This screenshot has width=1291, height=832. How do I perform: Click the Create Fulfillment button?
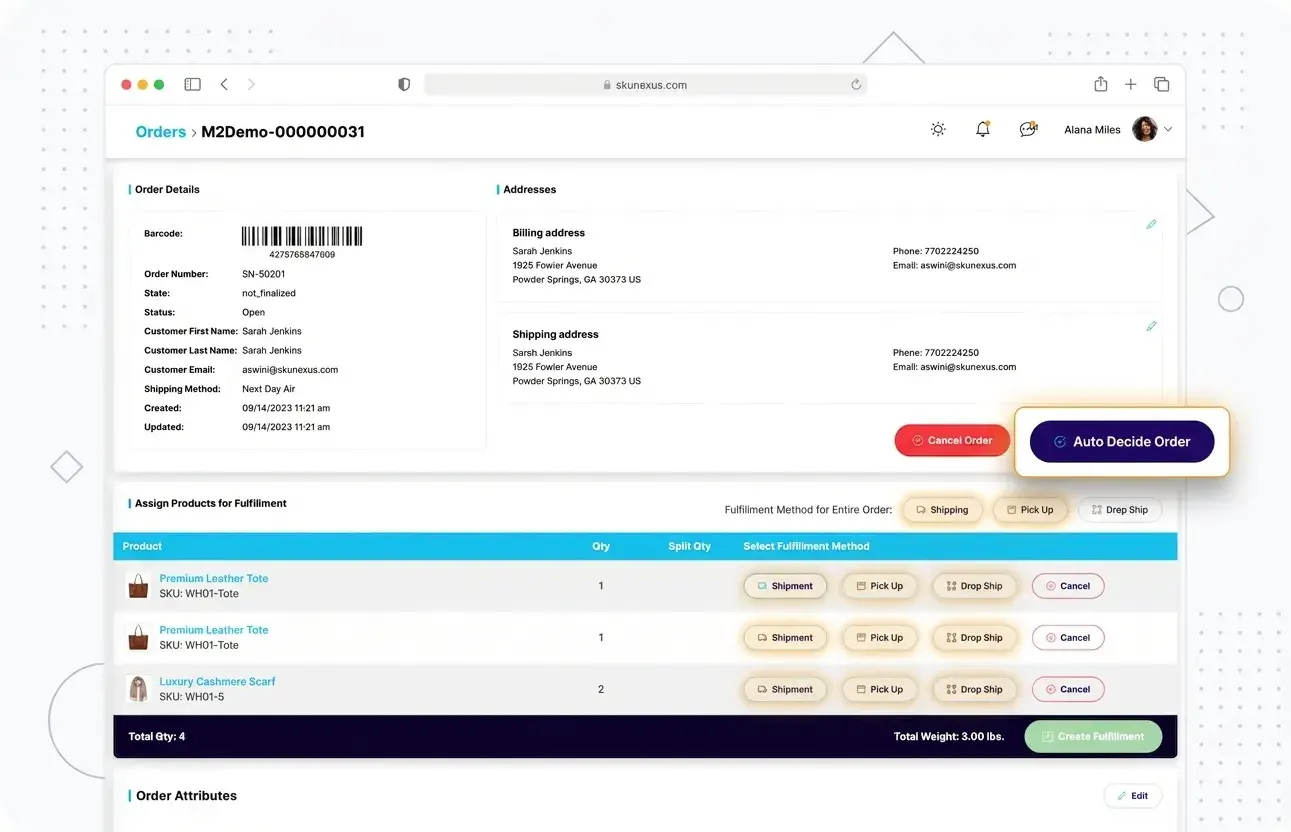(x=1092, y=736)
